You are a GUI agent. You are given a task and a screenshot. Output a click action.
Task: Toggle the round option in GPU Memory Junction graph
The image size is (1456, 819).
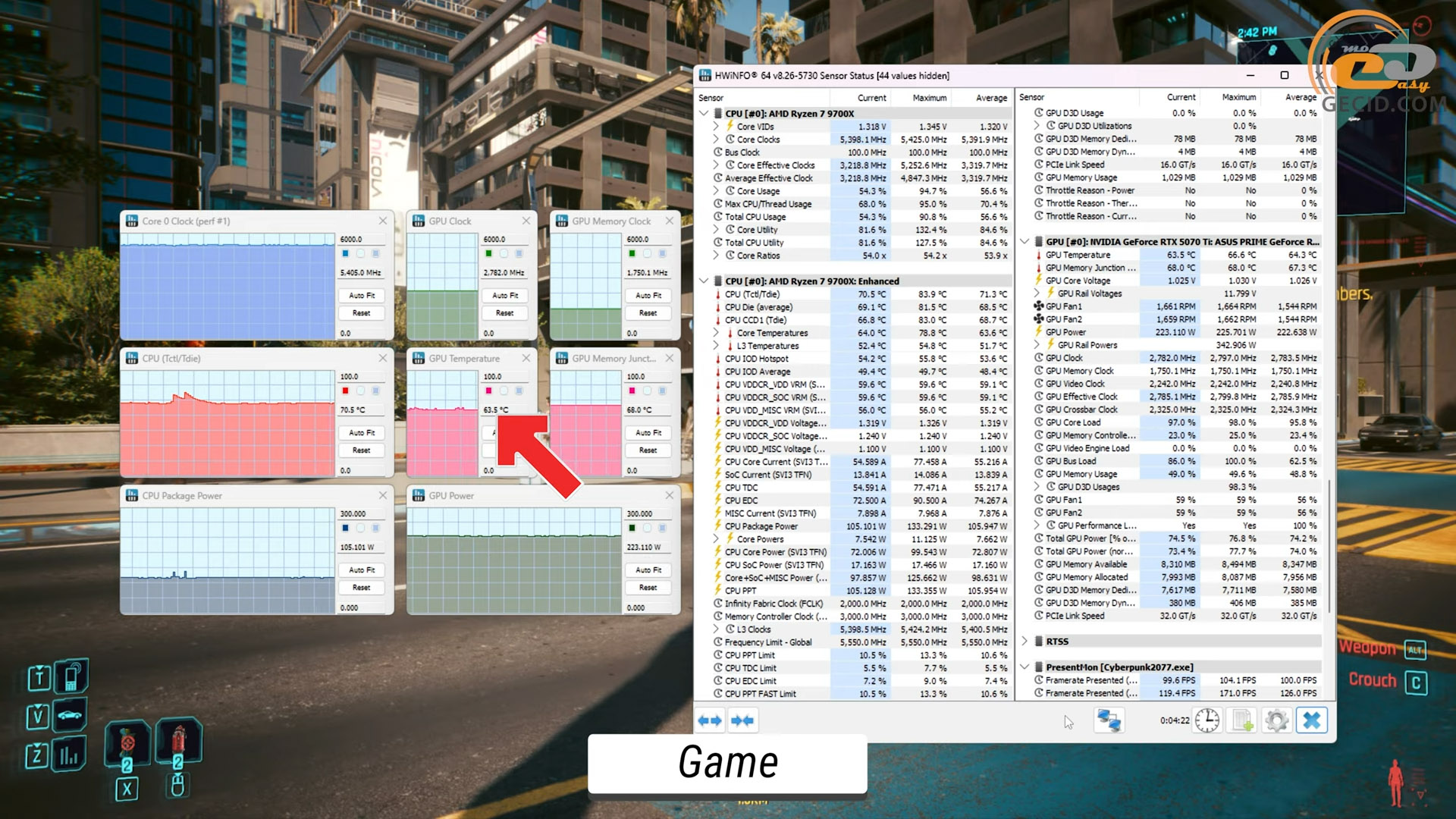(x=648, y=391)
